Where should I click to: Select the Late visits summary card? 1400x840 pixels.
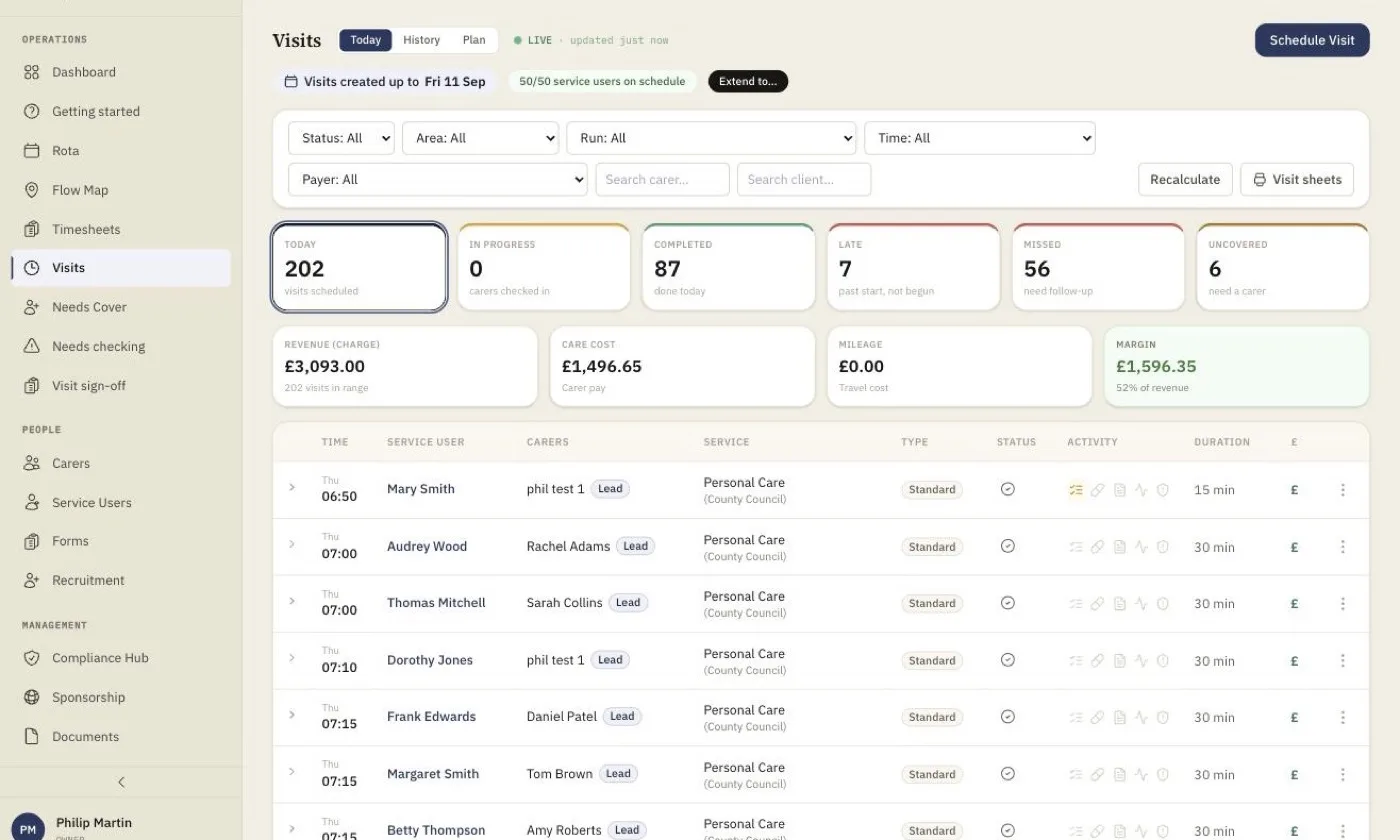pos(913,267)
